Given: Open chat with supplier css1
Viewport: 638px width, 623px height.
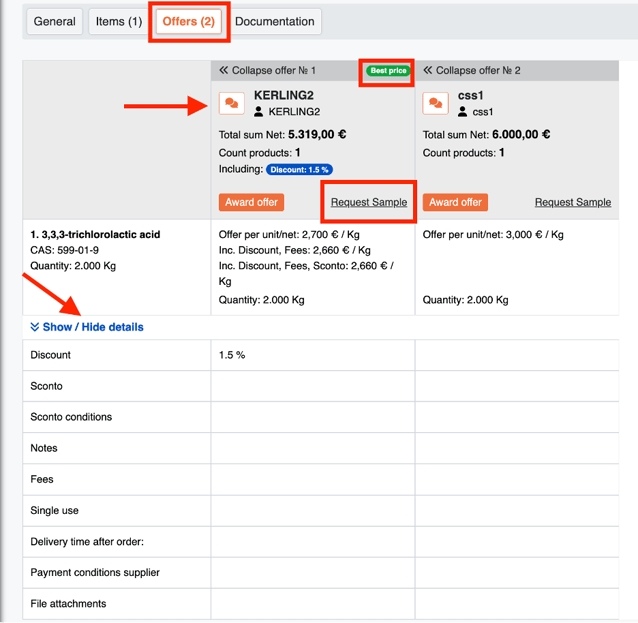Looking at the screenshot, I should tap(435, 103).
